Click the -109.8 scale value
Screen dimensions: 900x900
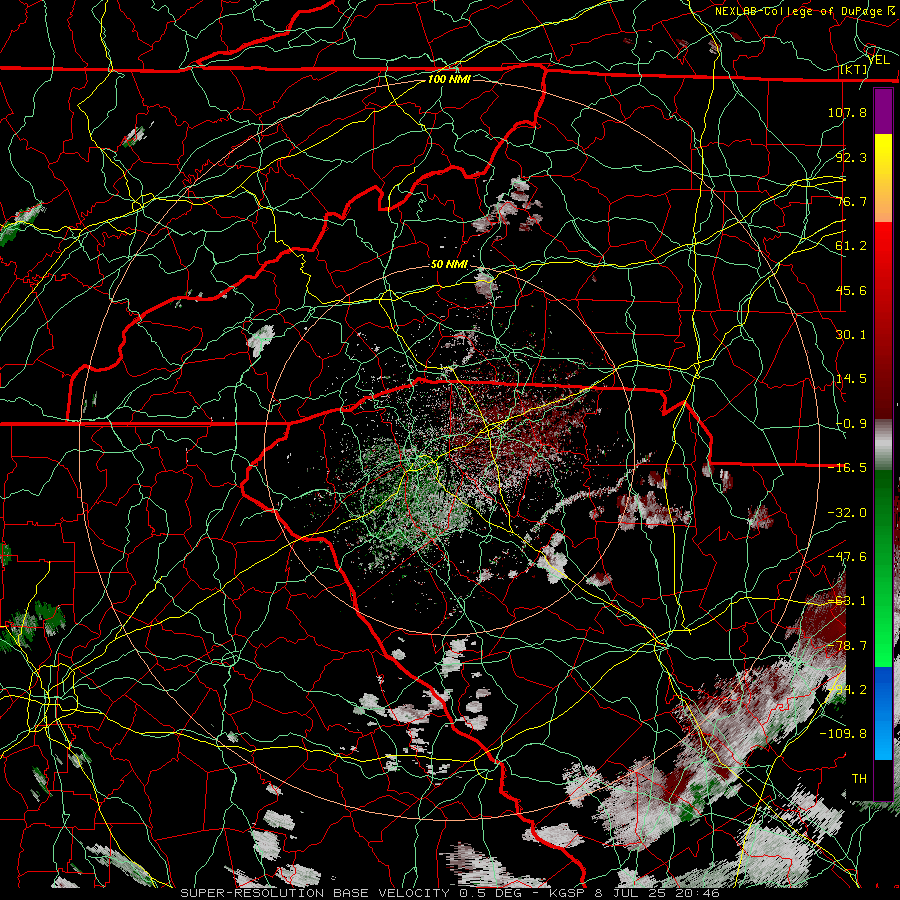(843, 734)
